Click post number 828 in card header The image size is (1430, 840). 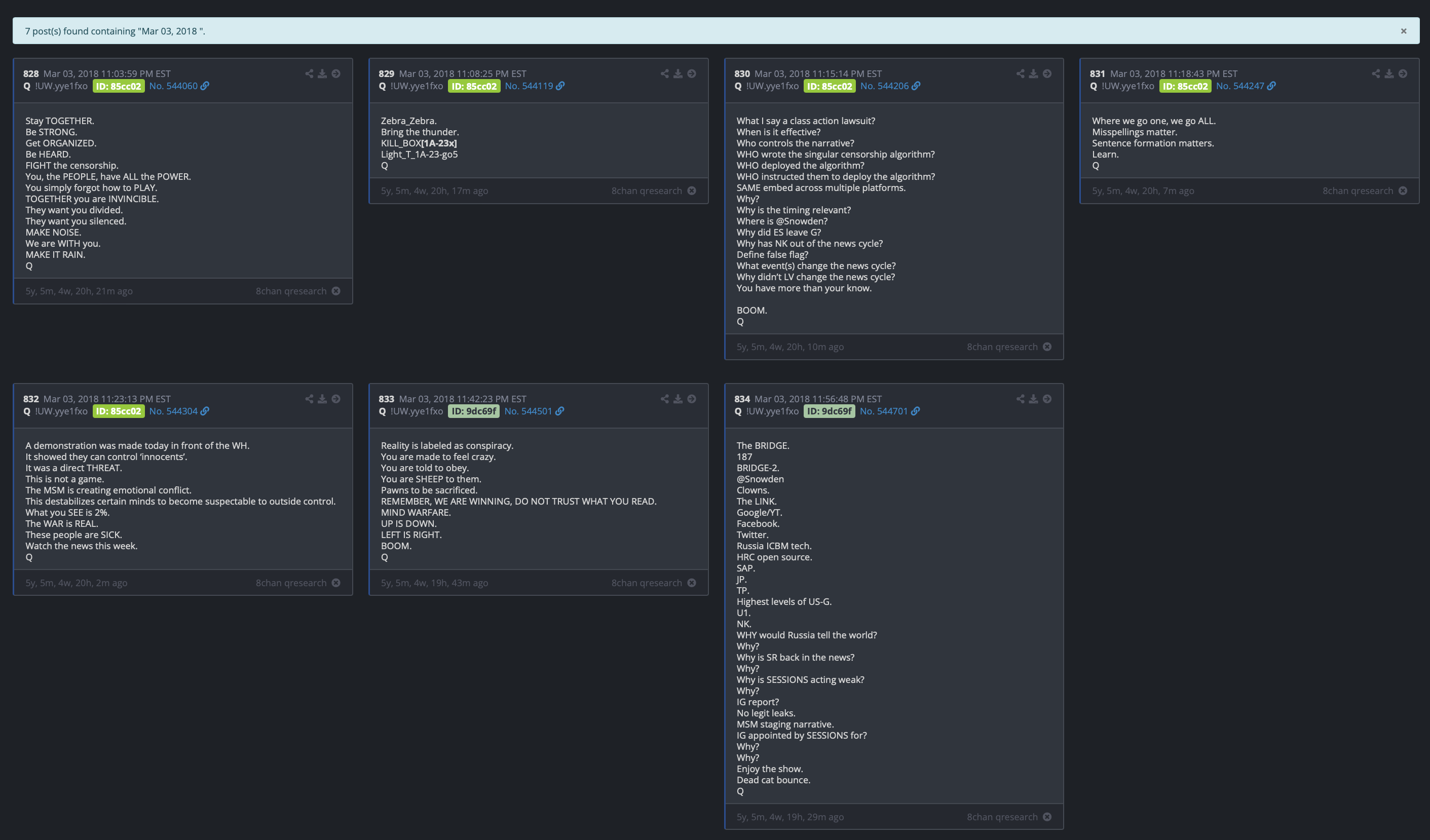pyautogui.click(x=30, y=74)
